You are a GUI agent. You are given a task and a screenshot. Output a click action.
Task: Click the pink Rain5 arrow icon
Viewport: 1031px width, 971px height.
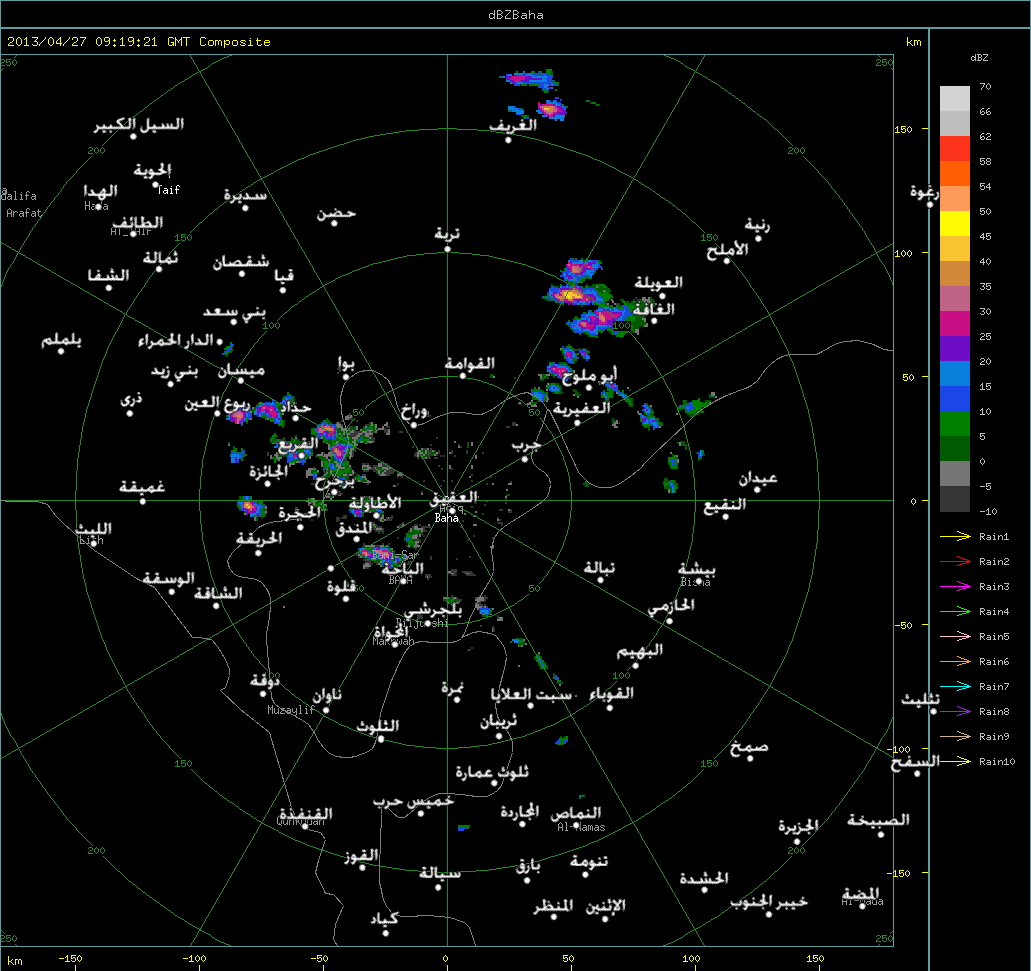click(x=955, y=636)
